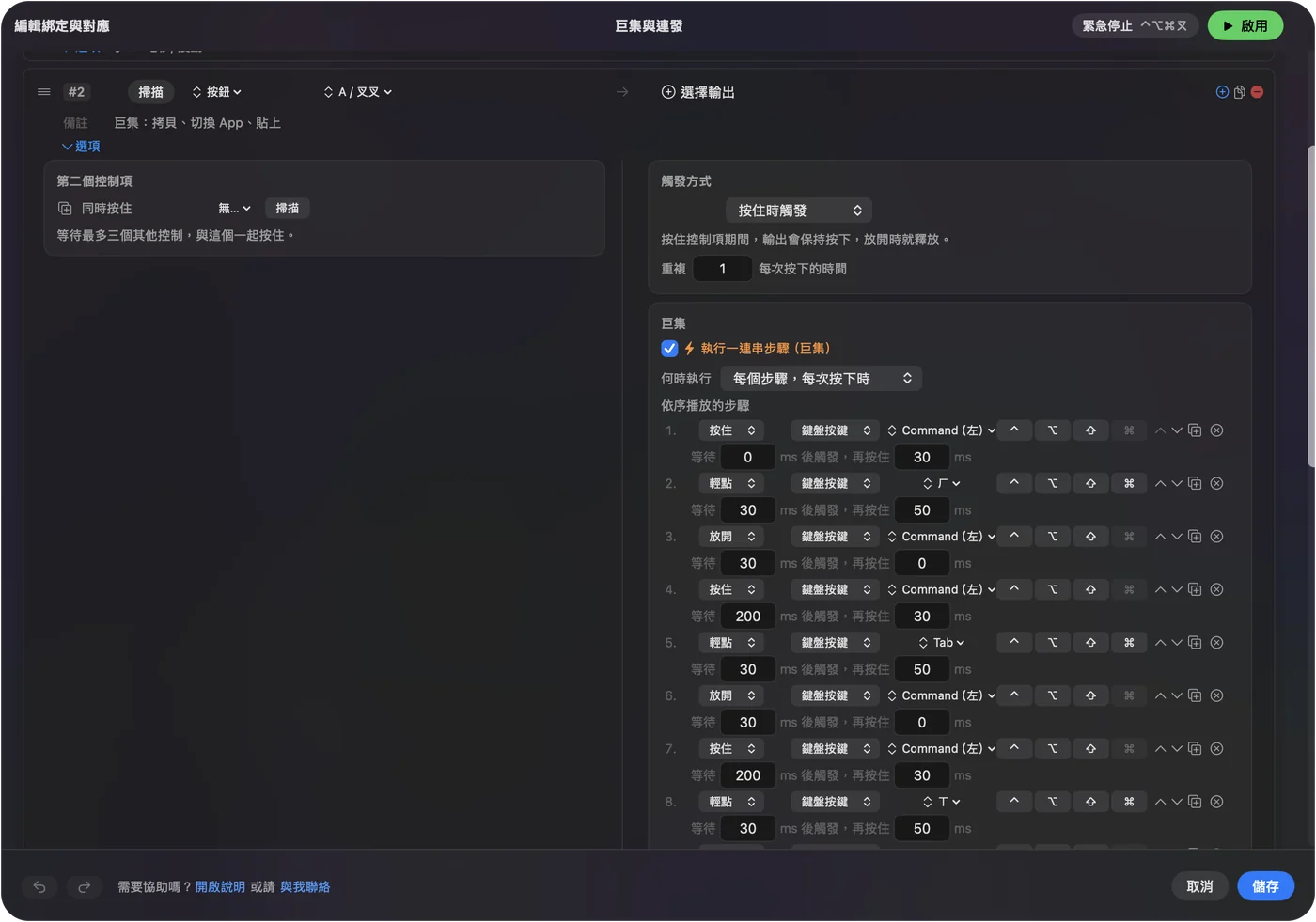Open the A / 叉叉 button dropdown
This screenshot has height=922, width=1316.
coord(358,92)
